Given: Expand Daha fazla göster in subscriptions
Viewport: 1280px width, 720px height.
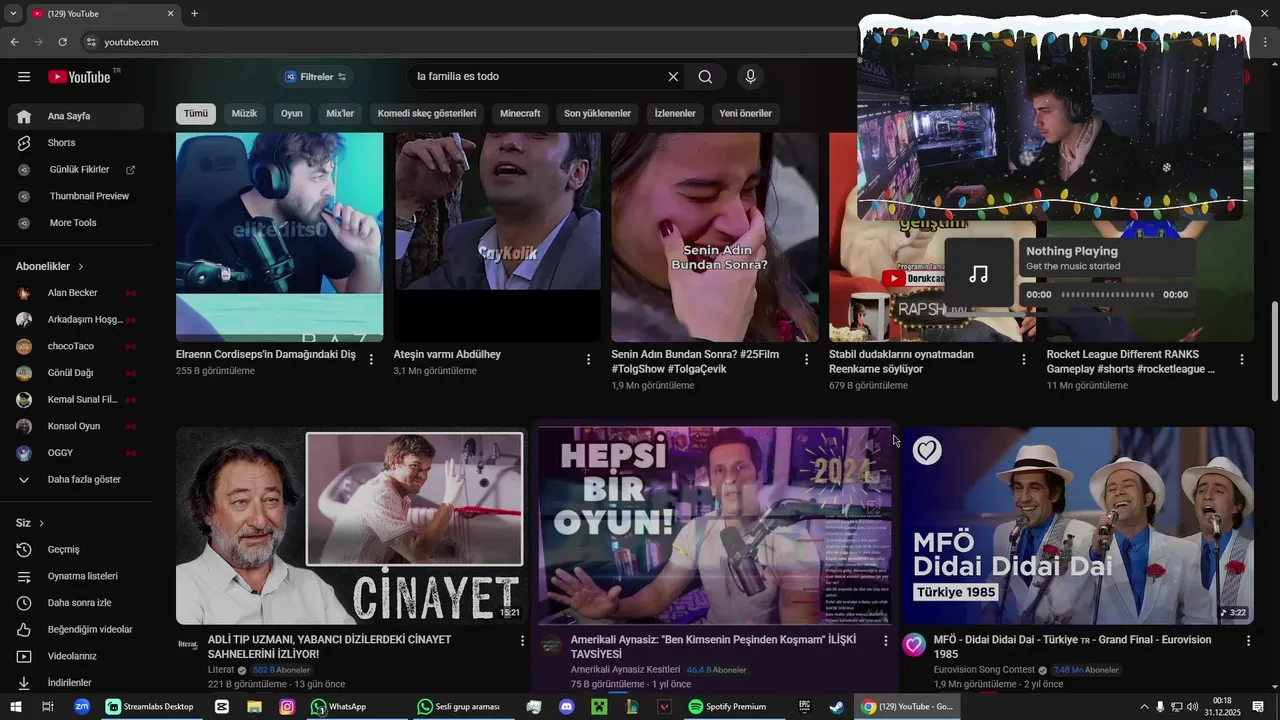Looking at the screenshot, I should (76, 480).
